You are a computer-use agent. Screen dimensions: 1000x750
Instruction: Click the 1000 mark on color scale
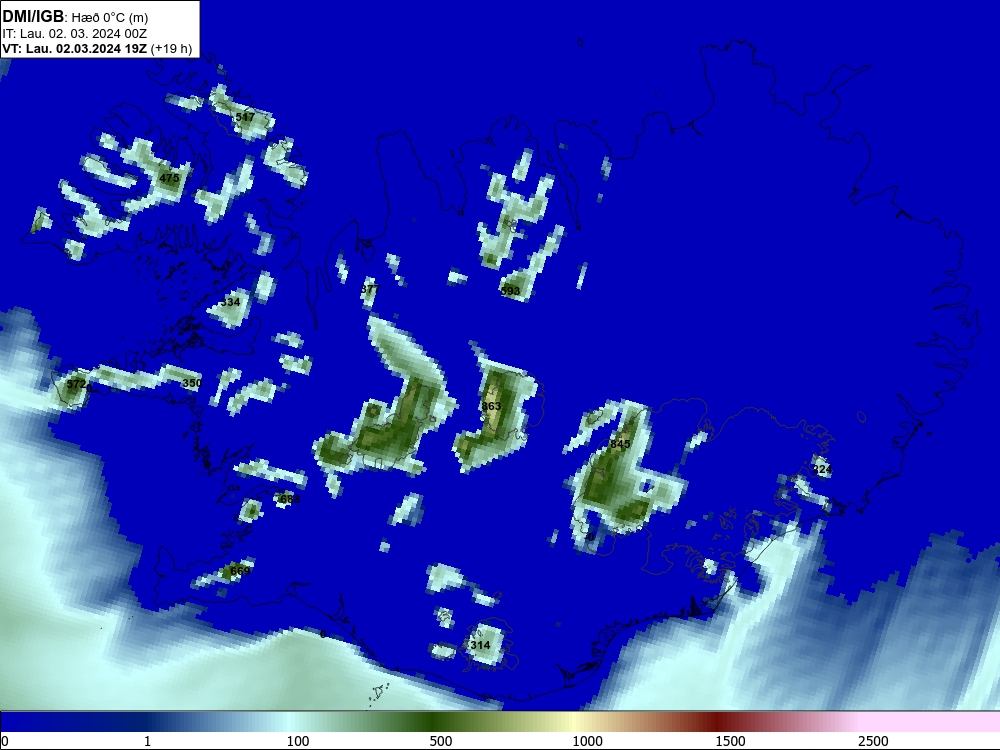click(587, 741)
